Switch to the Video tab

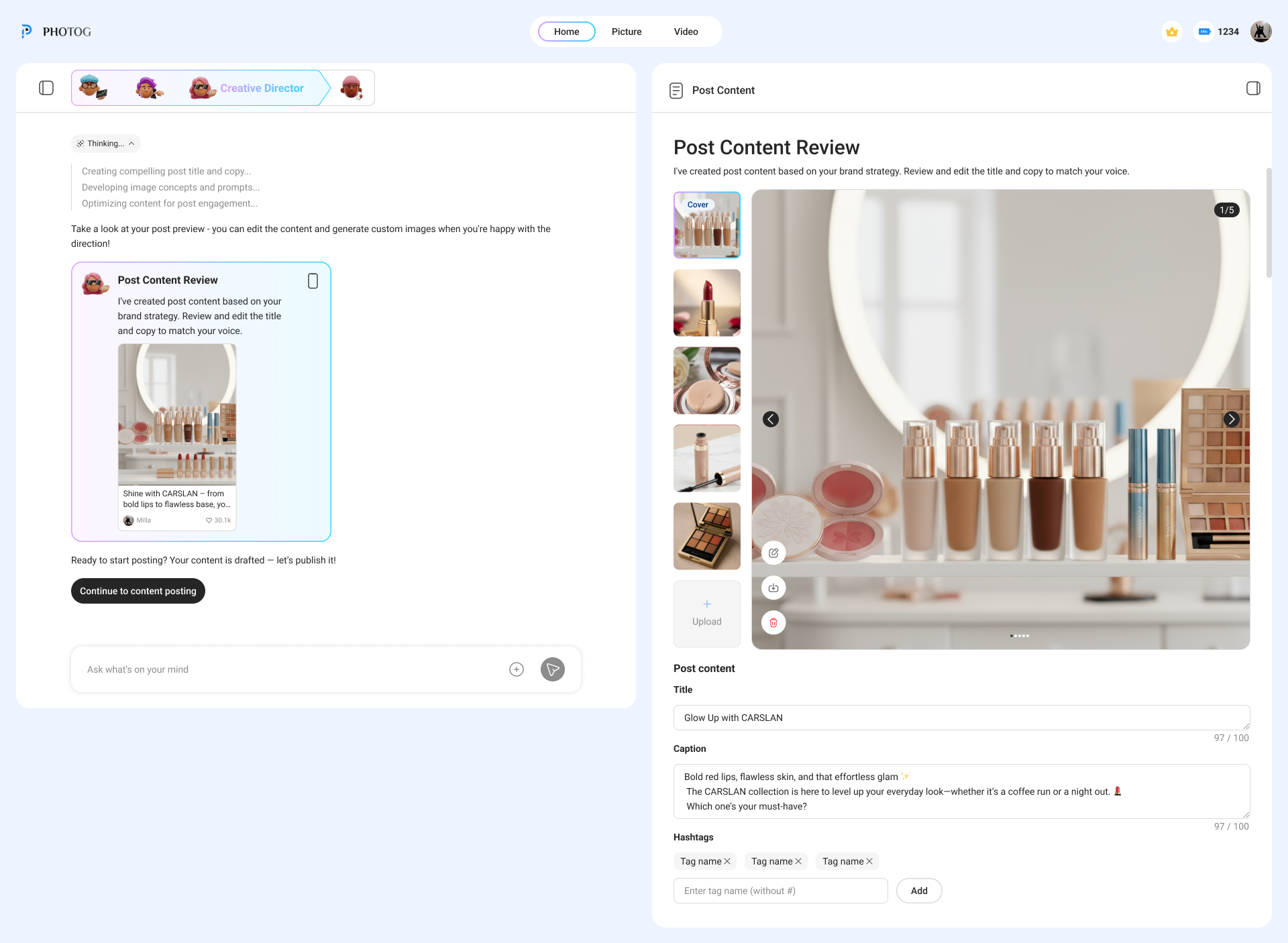coord(686,32)
